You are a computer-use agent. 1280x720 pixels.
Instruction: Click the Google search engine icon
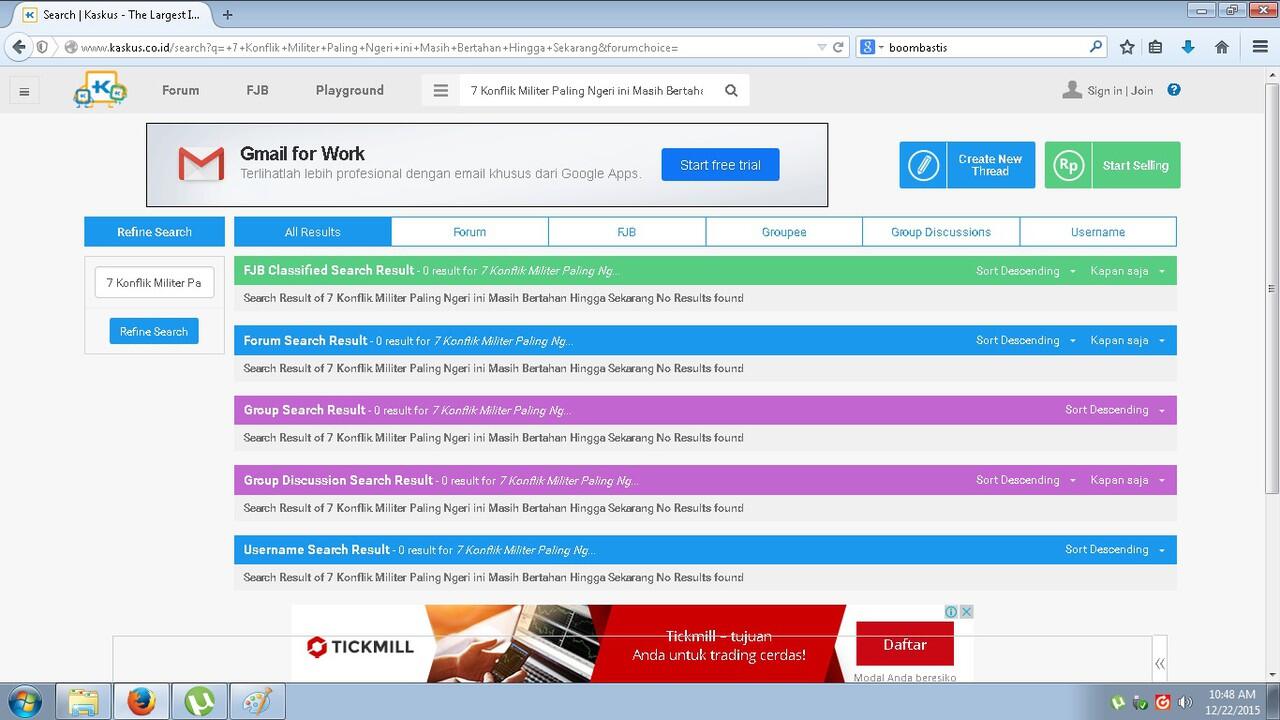867,47
